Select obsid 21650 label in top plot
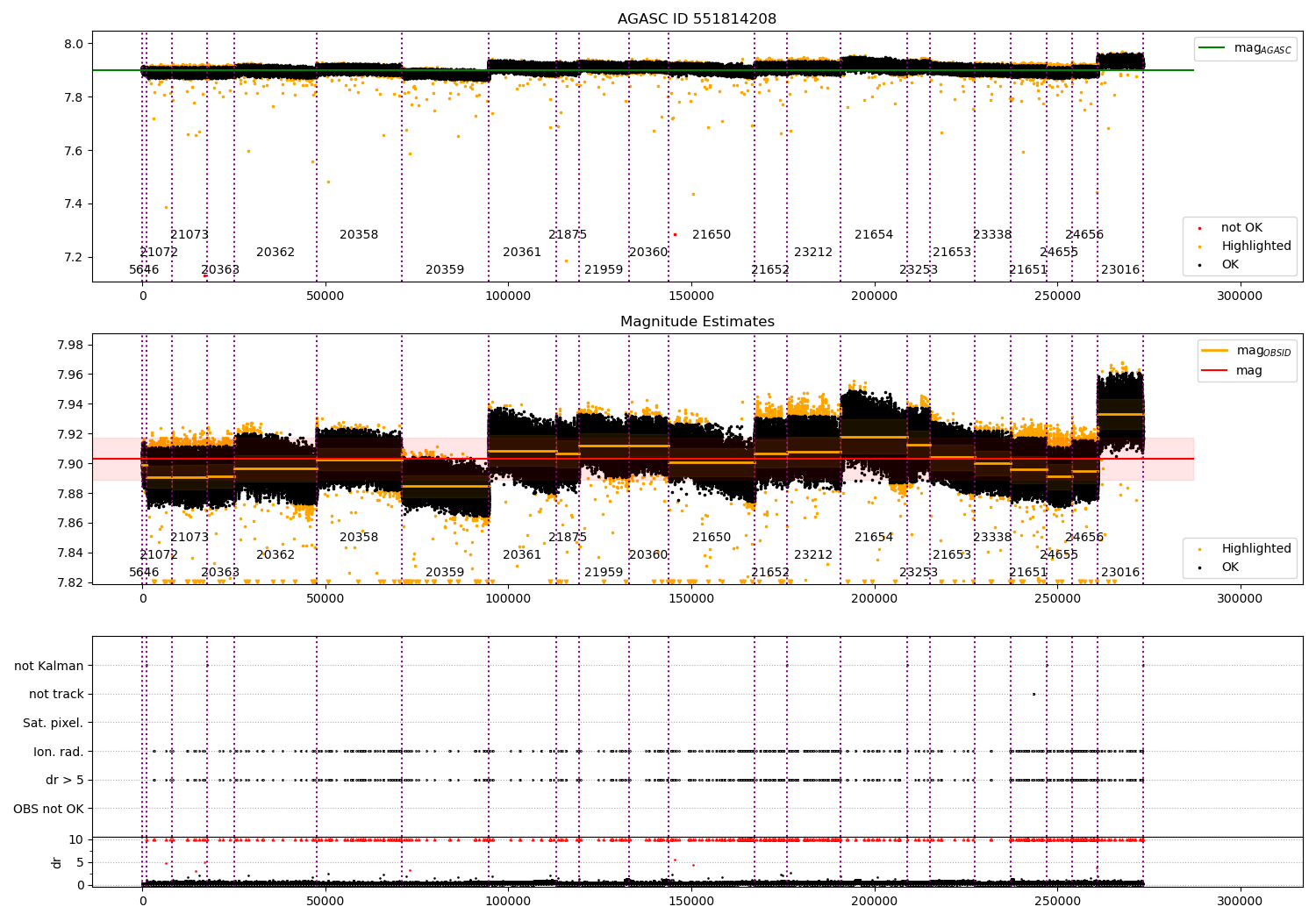The height and width of the screenshot is (921, 1316). tap(712, 235)
